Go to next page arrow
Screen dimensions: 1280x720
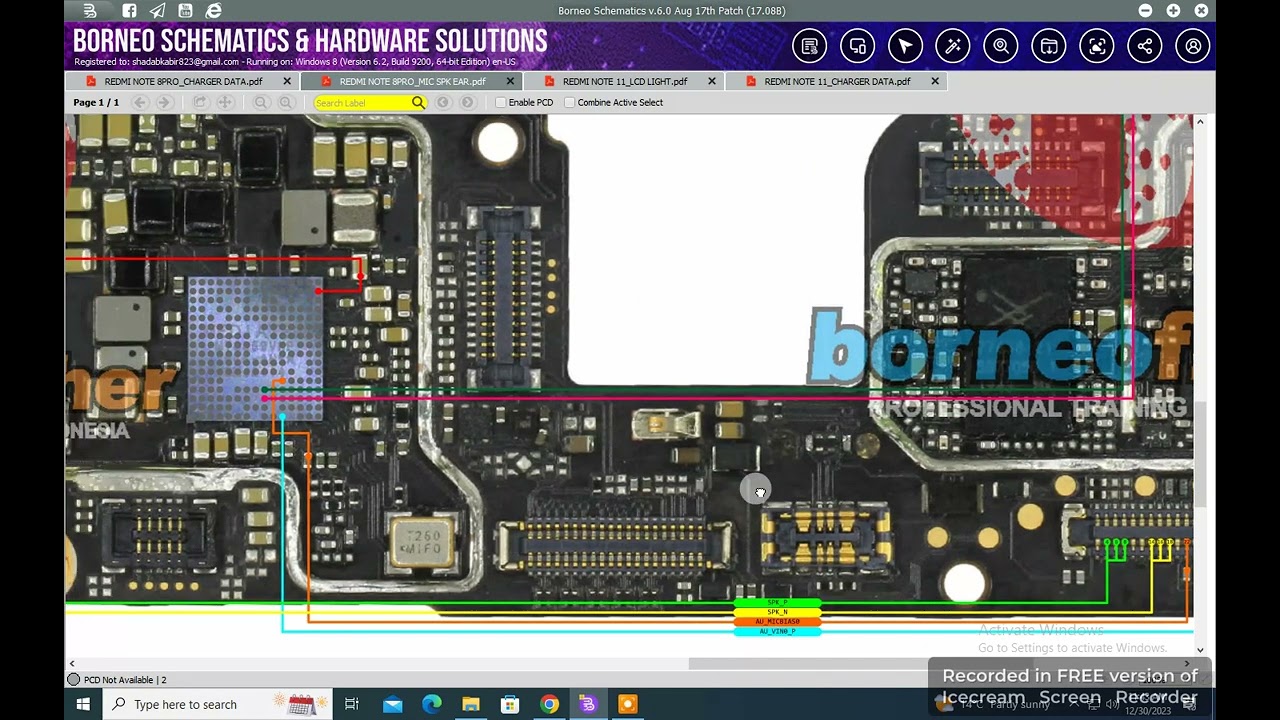tap(165, 102)
